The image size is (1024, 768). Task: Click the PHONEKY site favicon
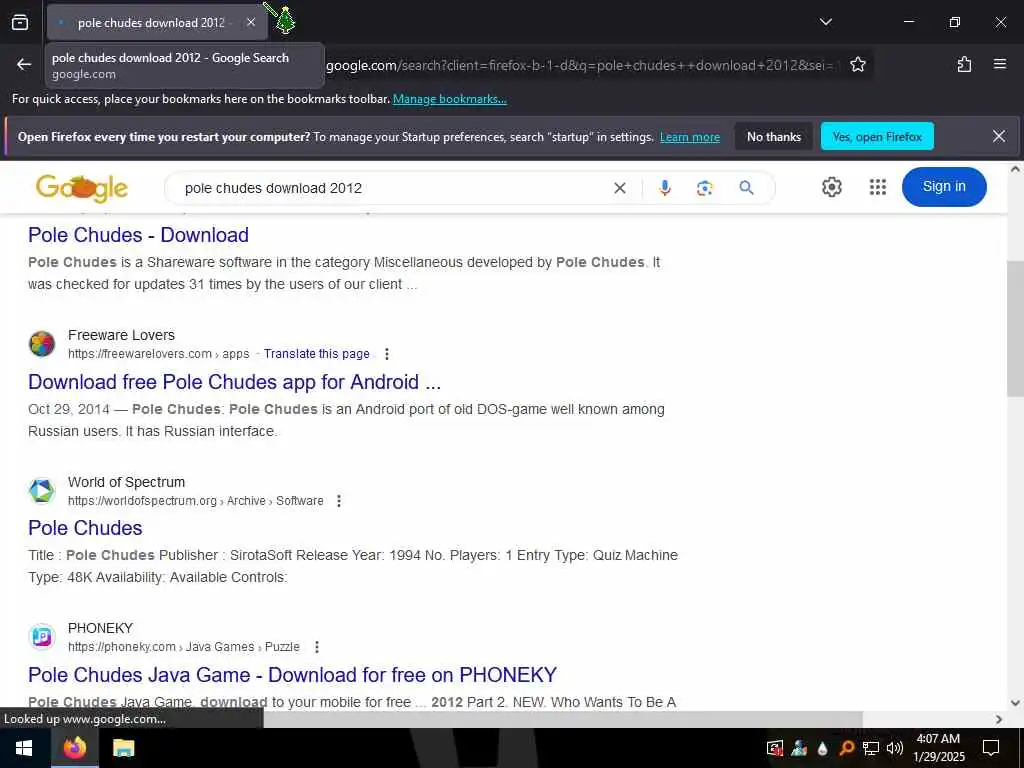pyautogui.click(x=42, y=637)
